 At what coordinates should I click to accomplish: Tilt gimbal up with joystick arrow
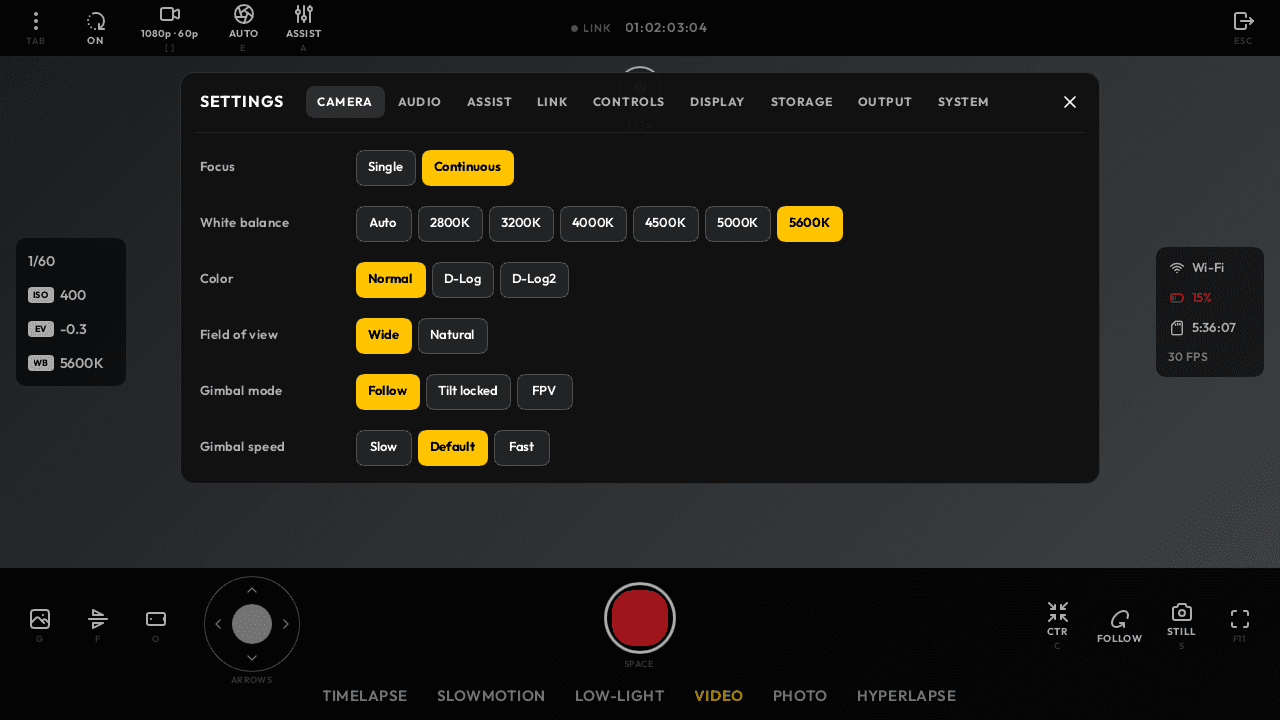[x=252, y=591]
